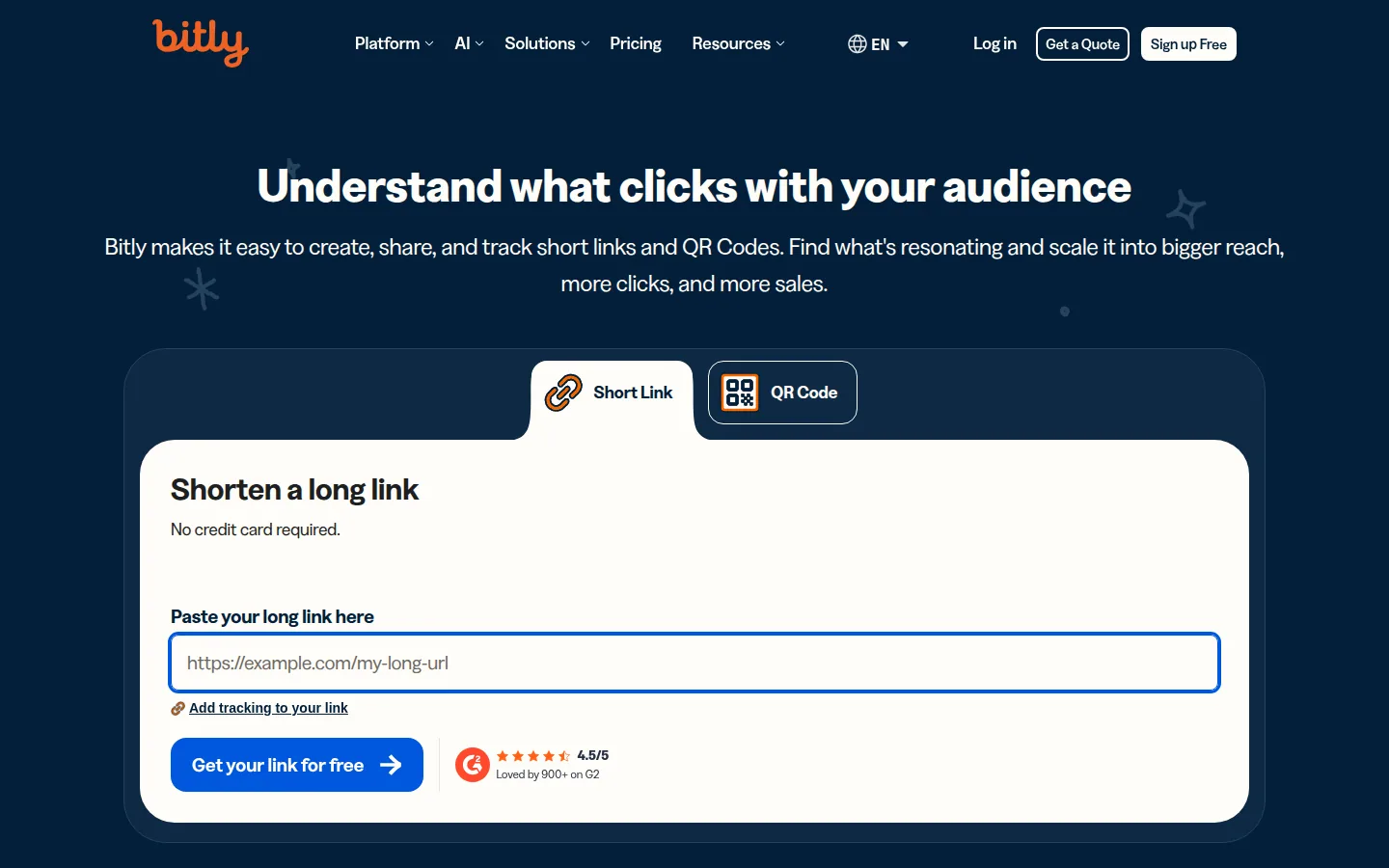Click the '4.5/5' rating text
Image resolution: width=1389 pixels, height=868 pixels.
[593, 755]
